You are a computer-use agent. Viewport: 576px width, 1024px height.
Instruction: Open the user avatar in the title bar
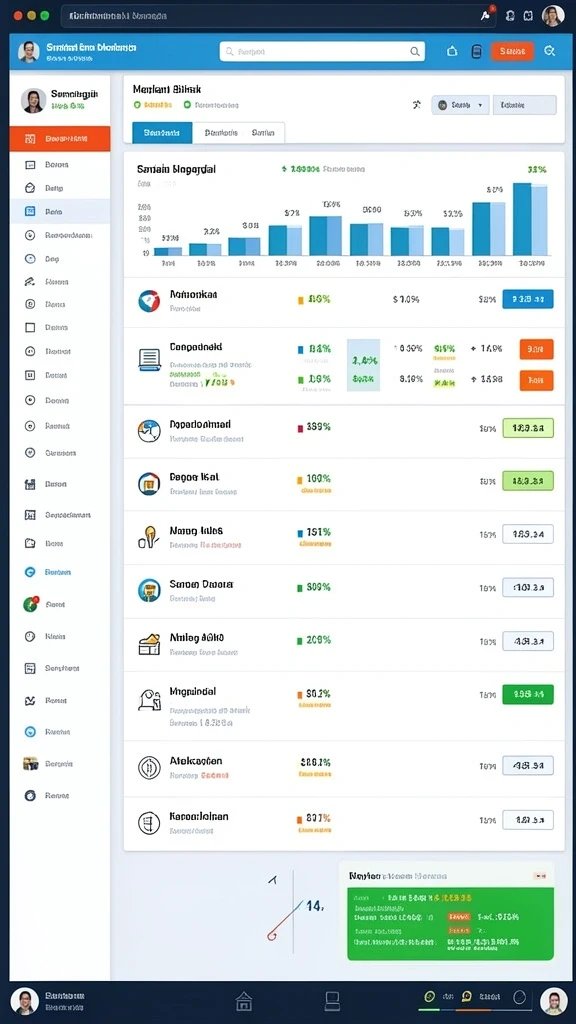pos(553,16)
